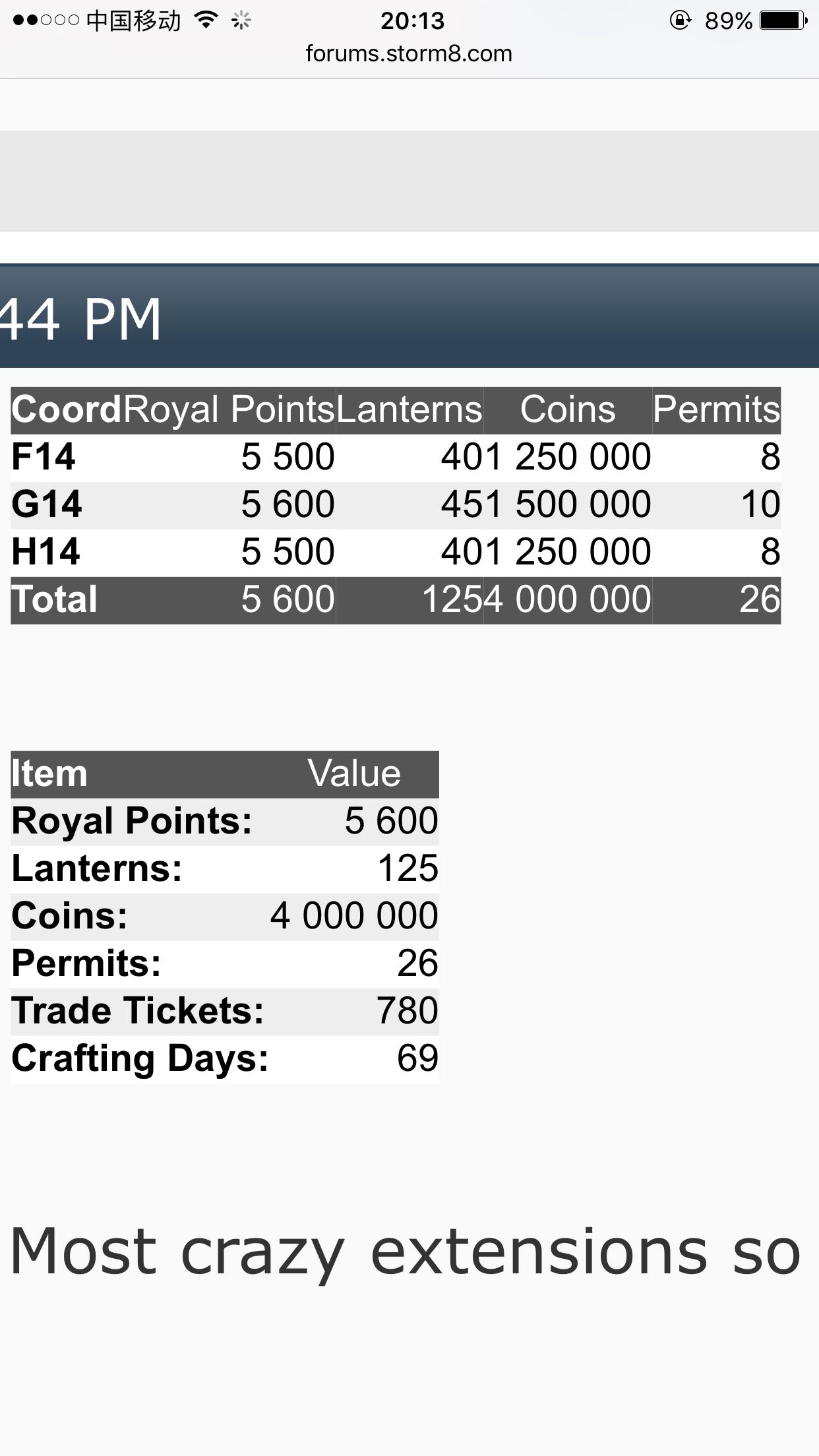Tap the post timestamp header bar
This screenshot has height=1456, width=819.
409,317
